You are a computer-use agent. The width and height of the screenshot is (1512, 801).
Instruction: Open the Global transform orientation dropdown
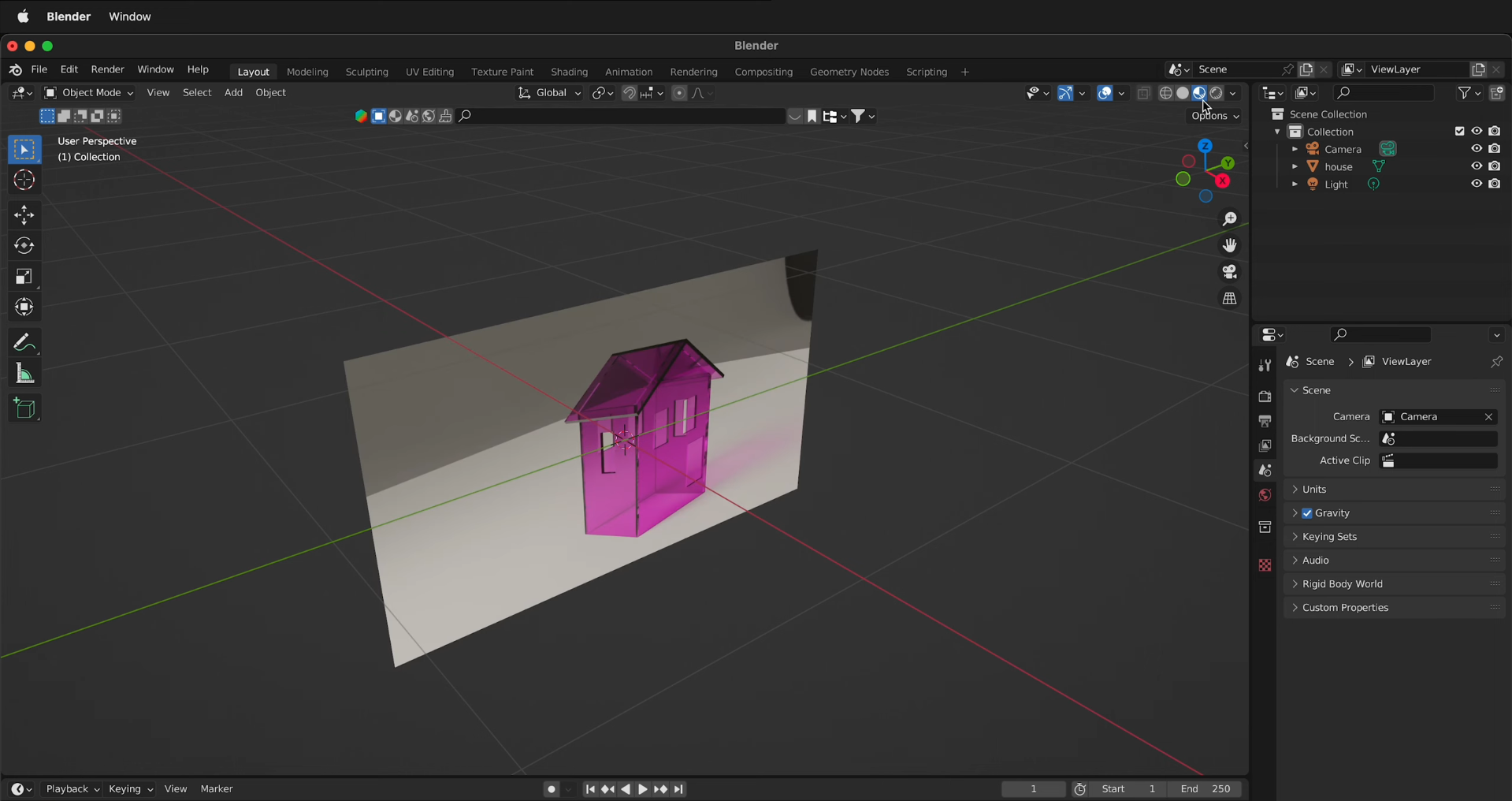click(549, 93)
